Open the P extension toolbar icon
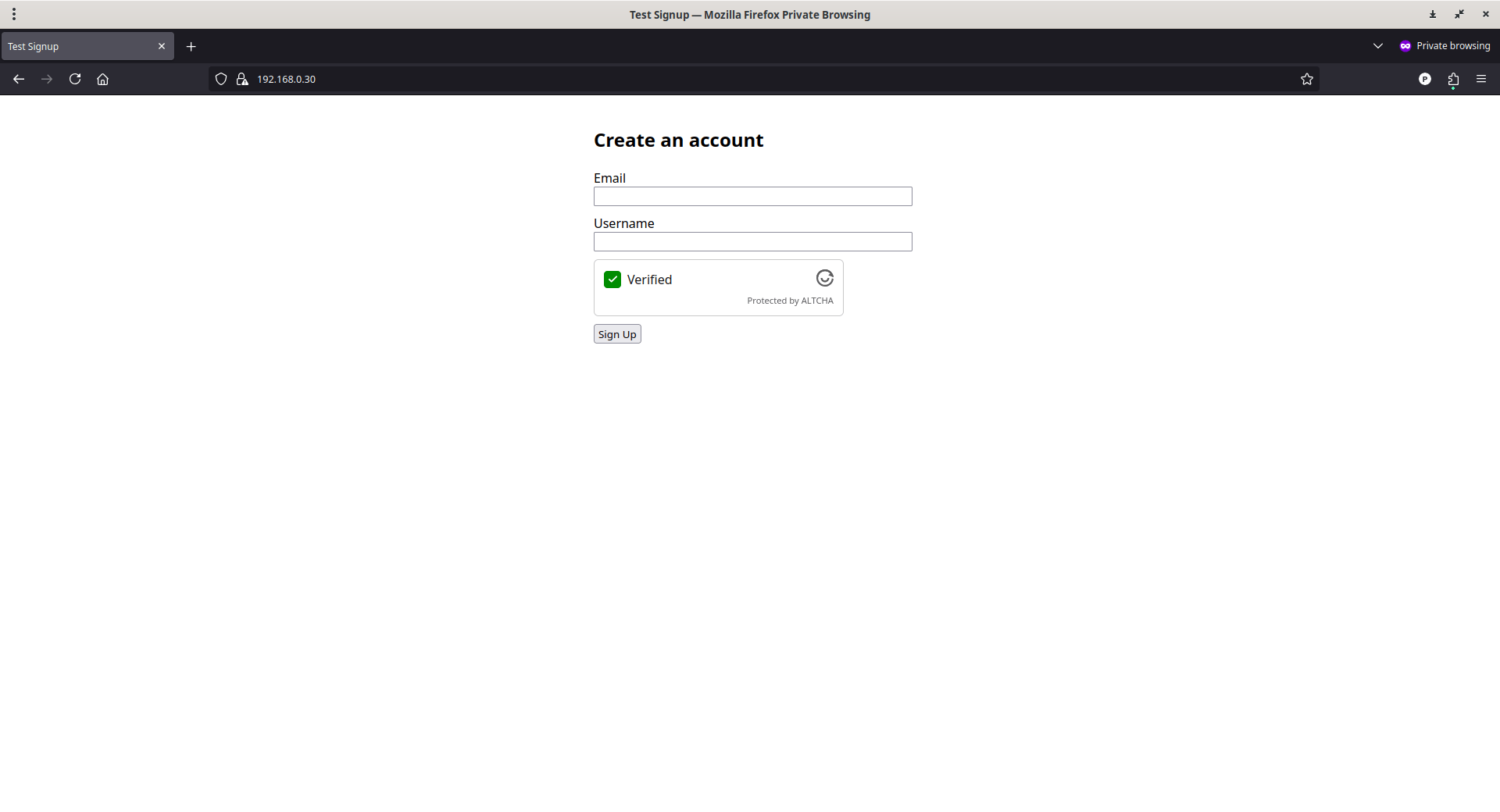 (x=1425, y=79)
